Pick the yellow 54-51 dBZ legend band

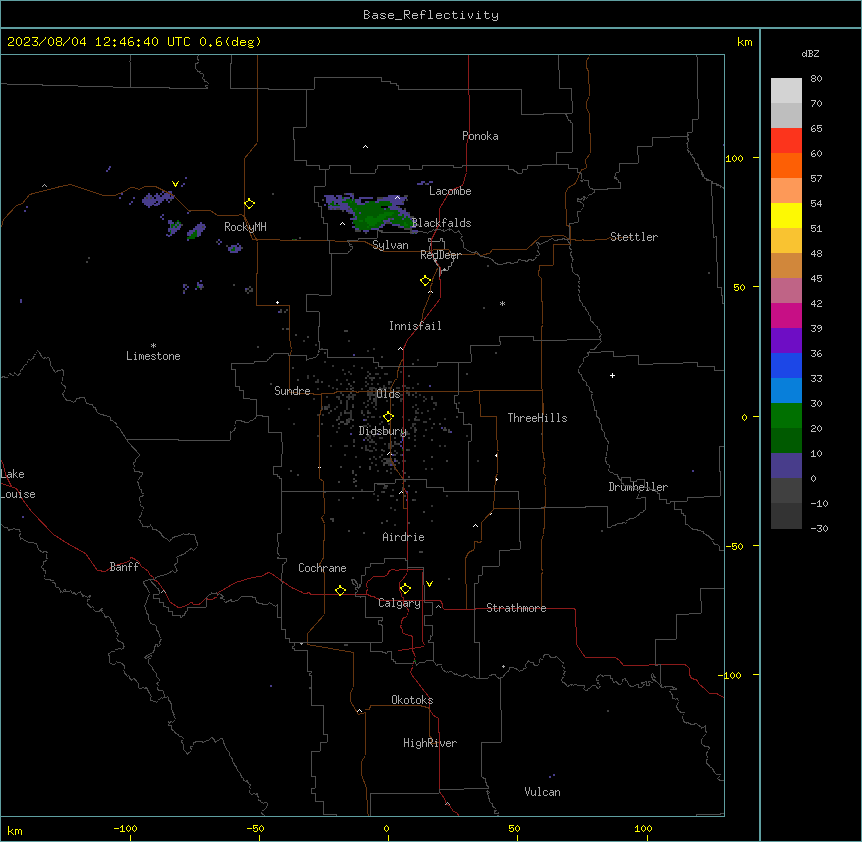coord(786,215)
